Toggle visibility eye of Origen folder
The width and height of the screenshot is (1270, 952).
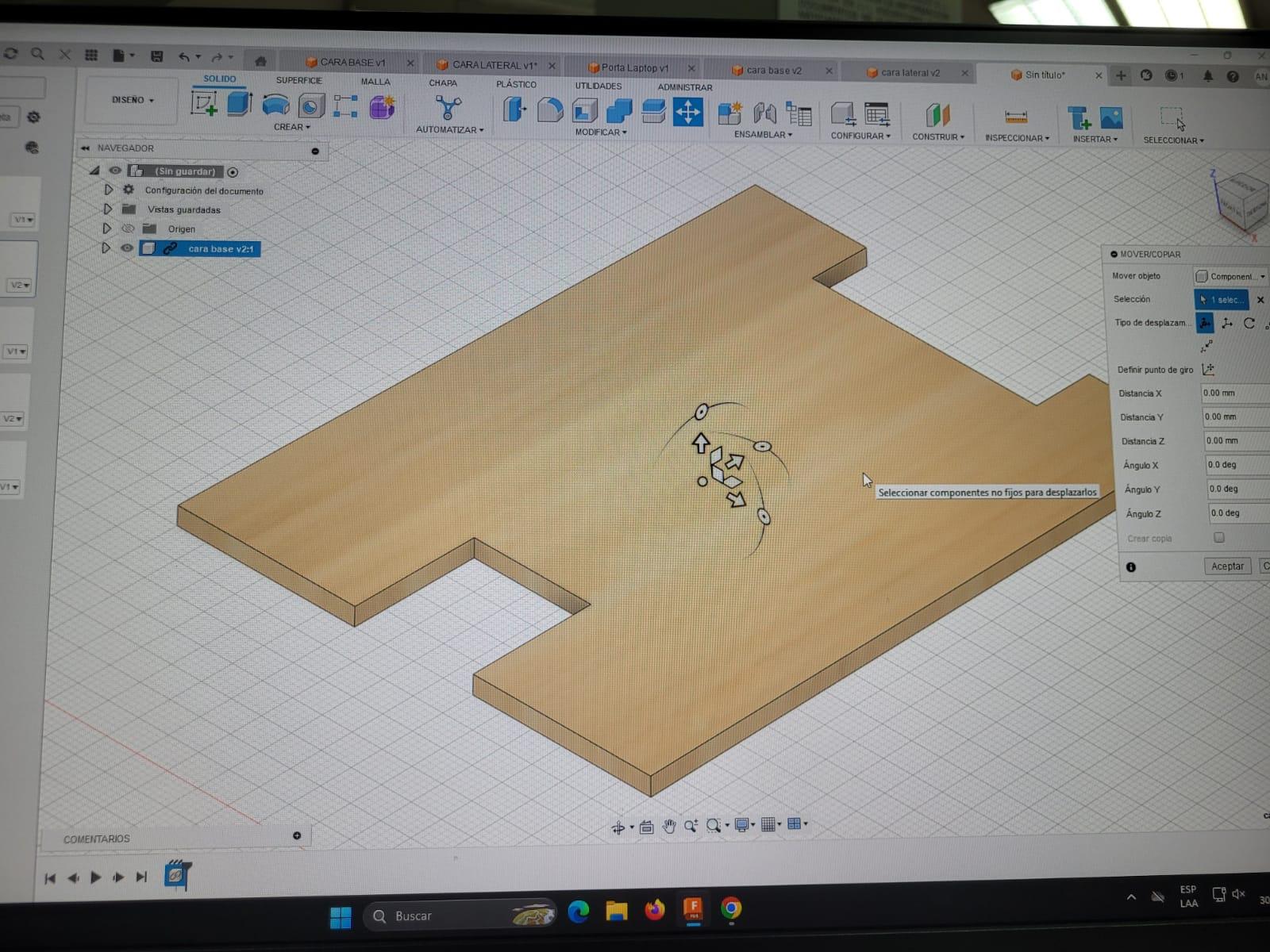coord(127,228)
